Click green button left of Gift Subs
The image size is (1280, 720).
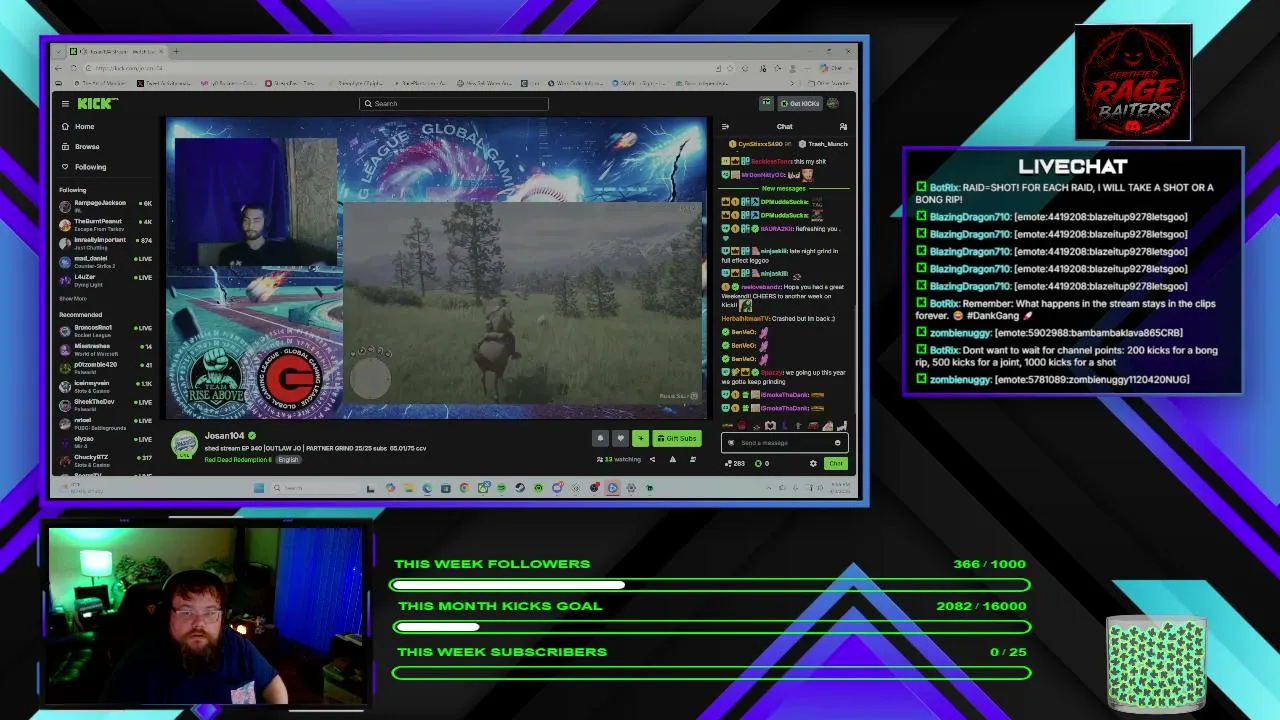[x=640, y=438]
